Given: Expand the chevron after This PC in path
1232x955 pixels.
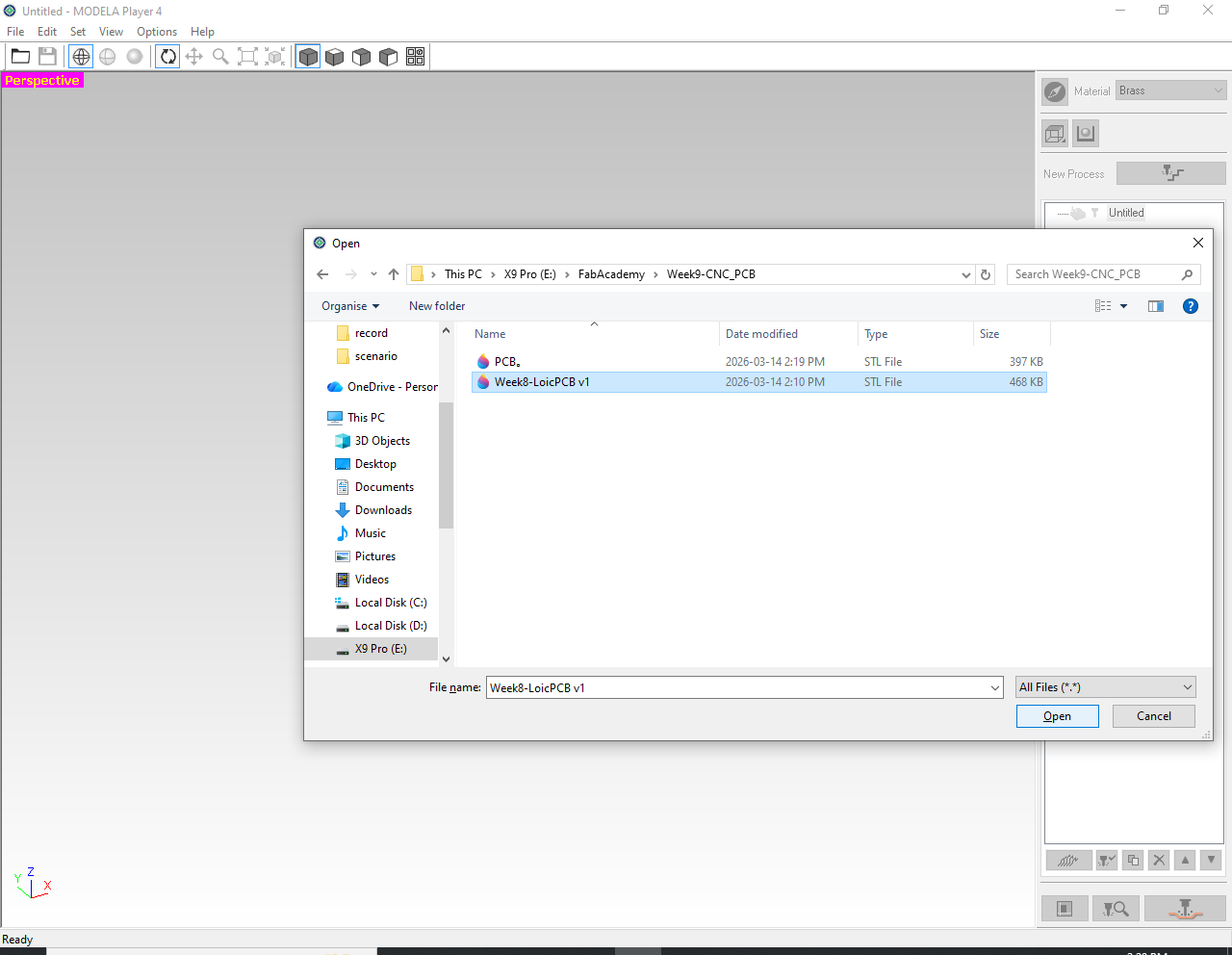Looking at the screenshot, I should click(493, 274).
